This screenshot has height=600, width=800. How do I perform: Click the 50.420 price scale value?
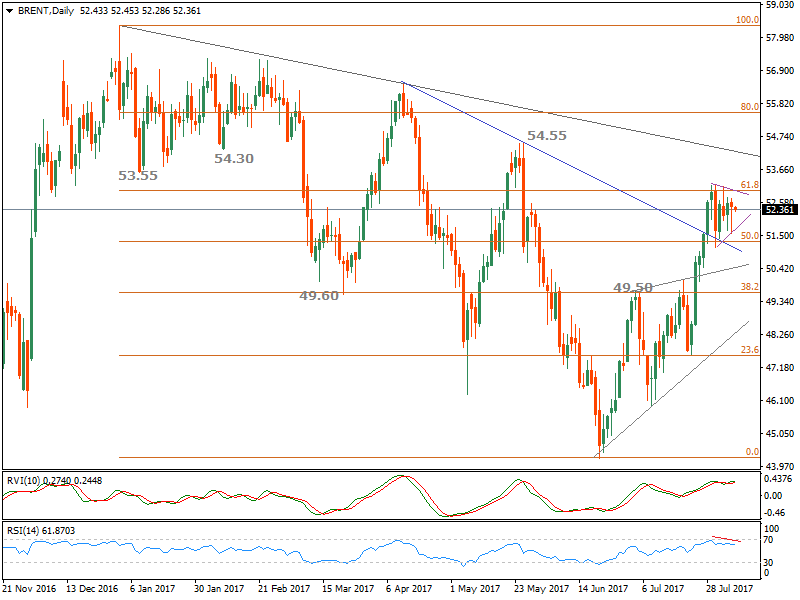click(x=780, y=268)
